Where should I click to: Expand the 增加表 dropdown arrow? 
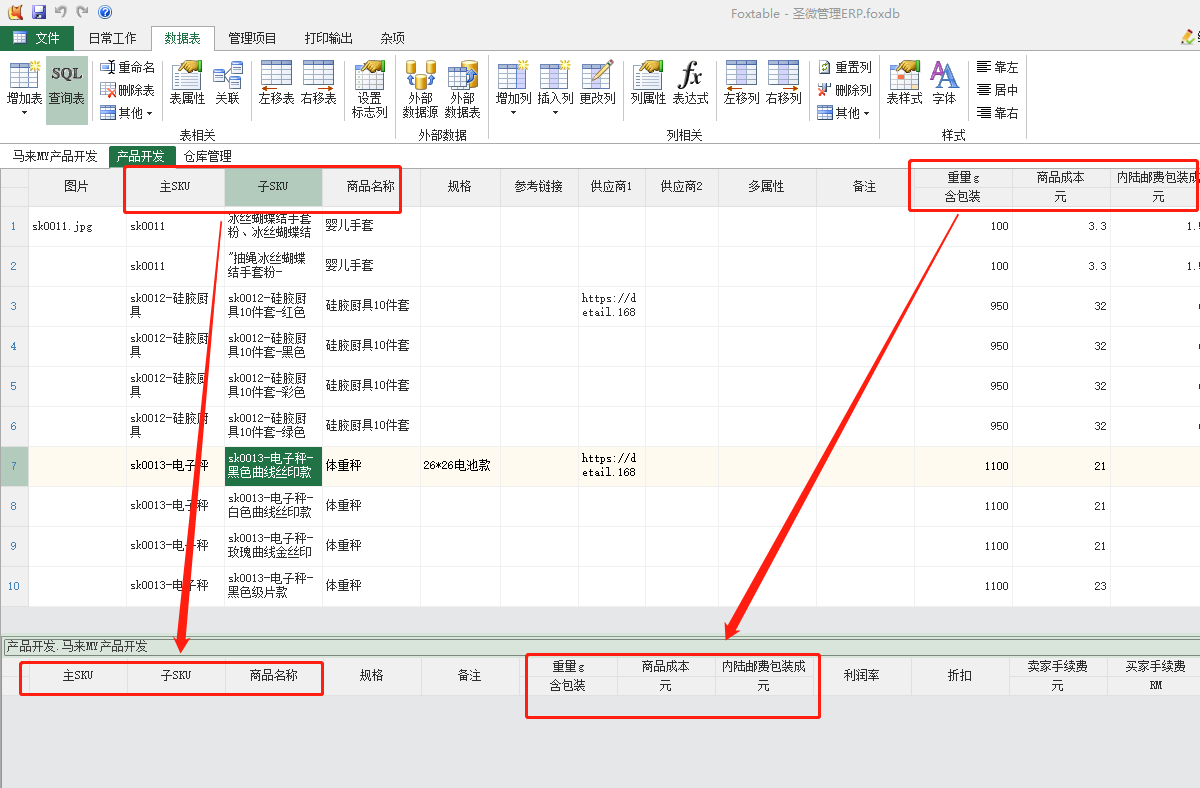tap(24, 113)
